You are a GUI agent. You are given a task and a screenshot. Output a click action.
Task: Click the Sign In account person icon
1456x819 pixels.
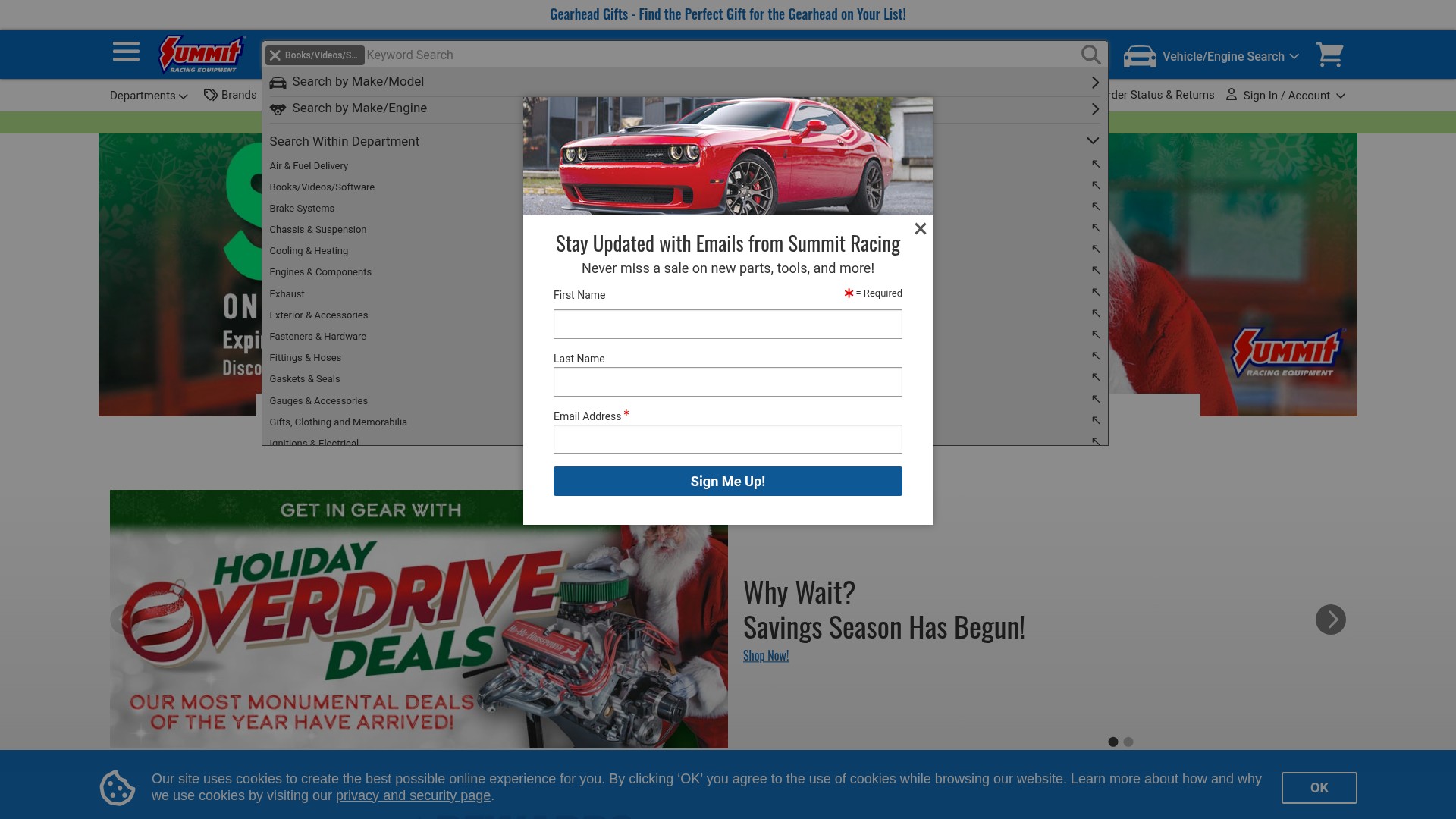(x=1232, y=94)
